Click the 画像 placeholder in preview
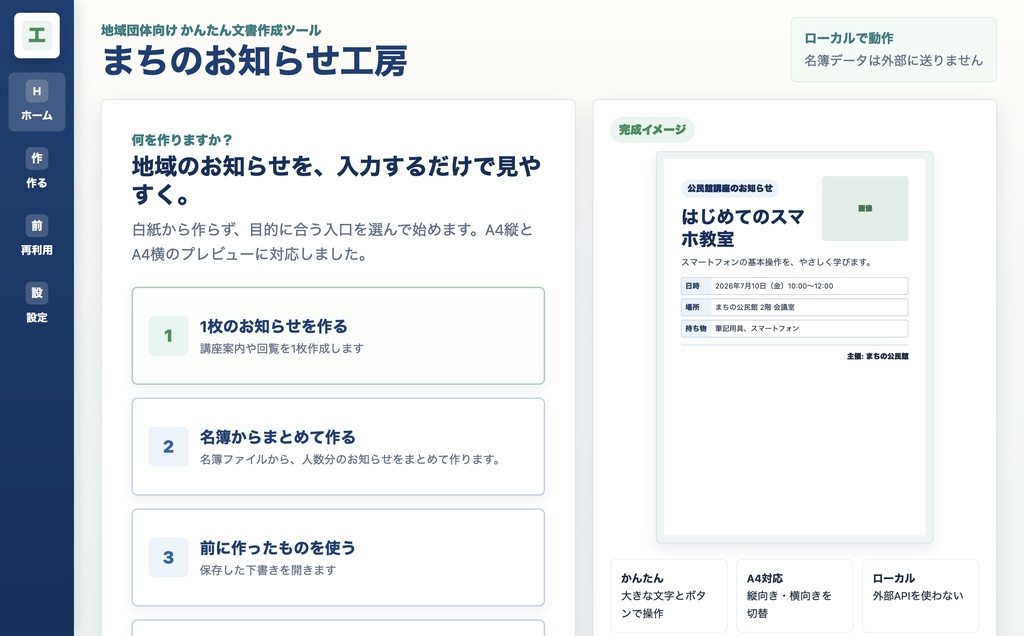The width and height of the screenshot is (1024, 636). pyautogui.click(x=865, y=208)
